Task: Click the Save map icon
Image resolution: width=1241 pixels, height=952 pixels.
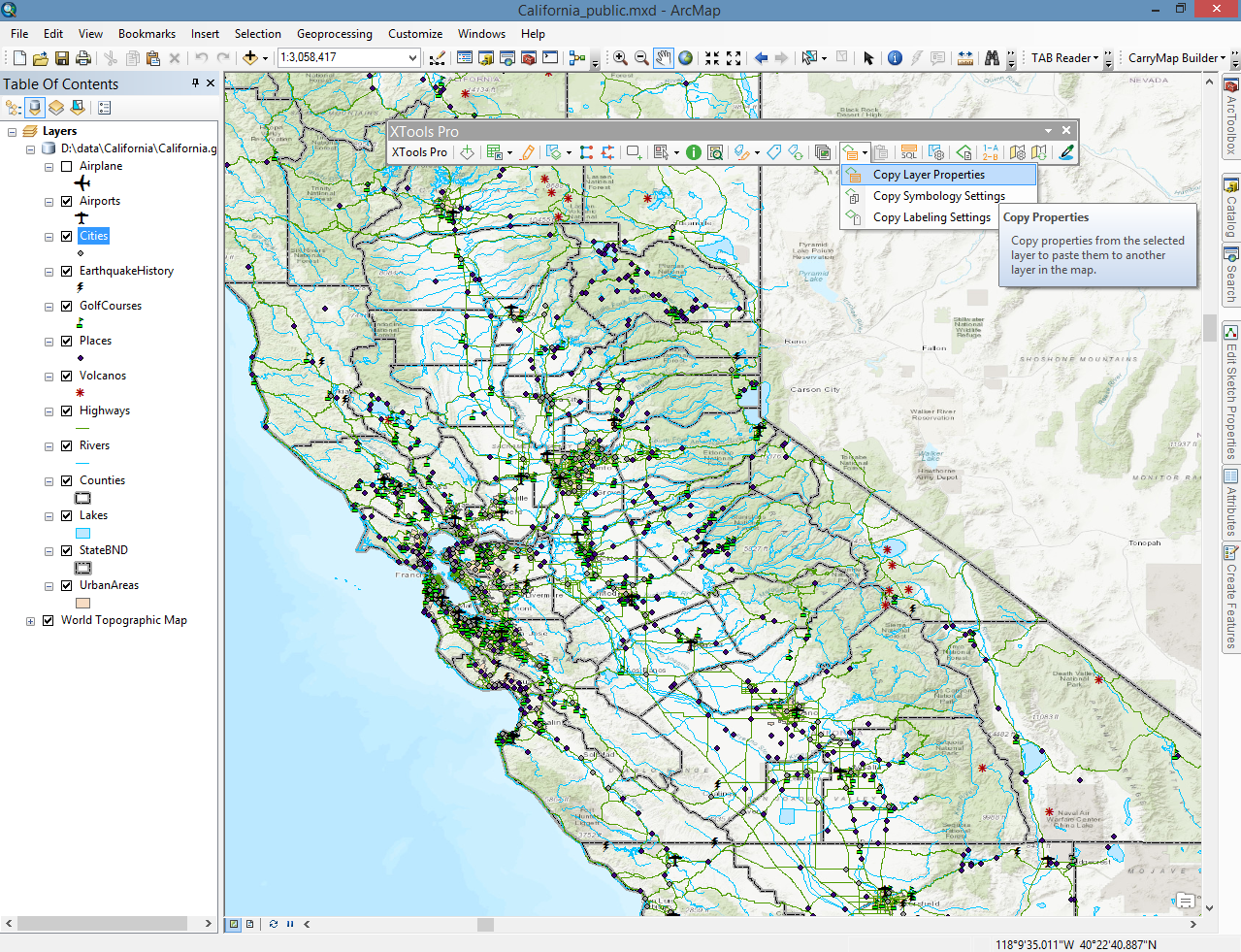Action: 62,58
